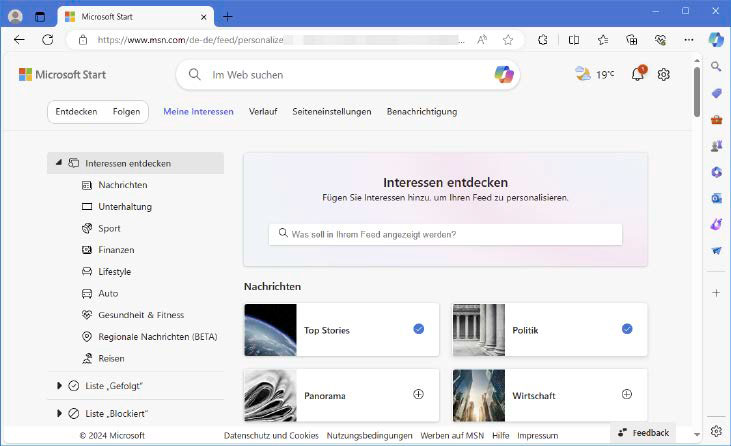Follow Panorama with plus circle
The image size is (731, 446).
pos(419,394)
